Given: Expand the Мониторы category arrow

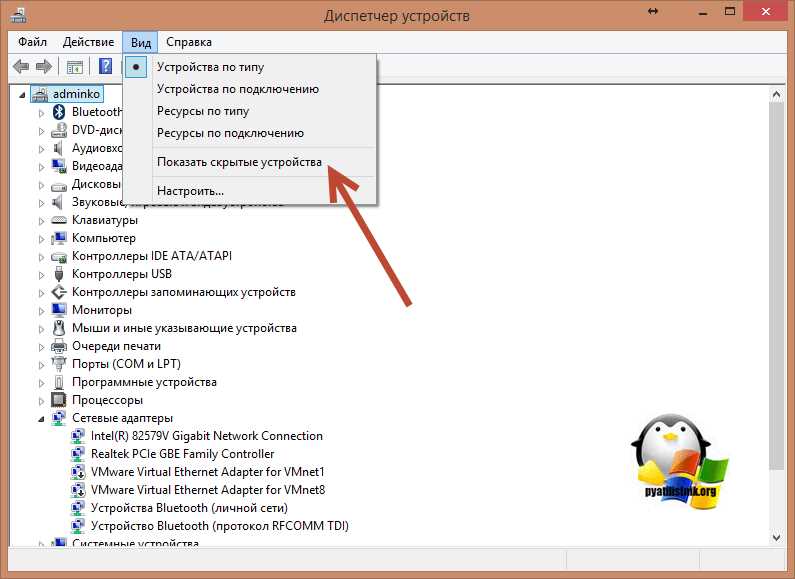Looking at the screenshot, I should pos(41,310).
